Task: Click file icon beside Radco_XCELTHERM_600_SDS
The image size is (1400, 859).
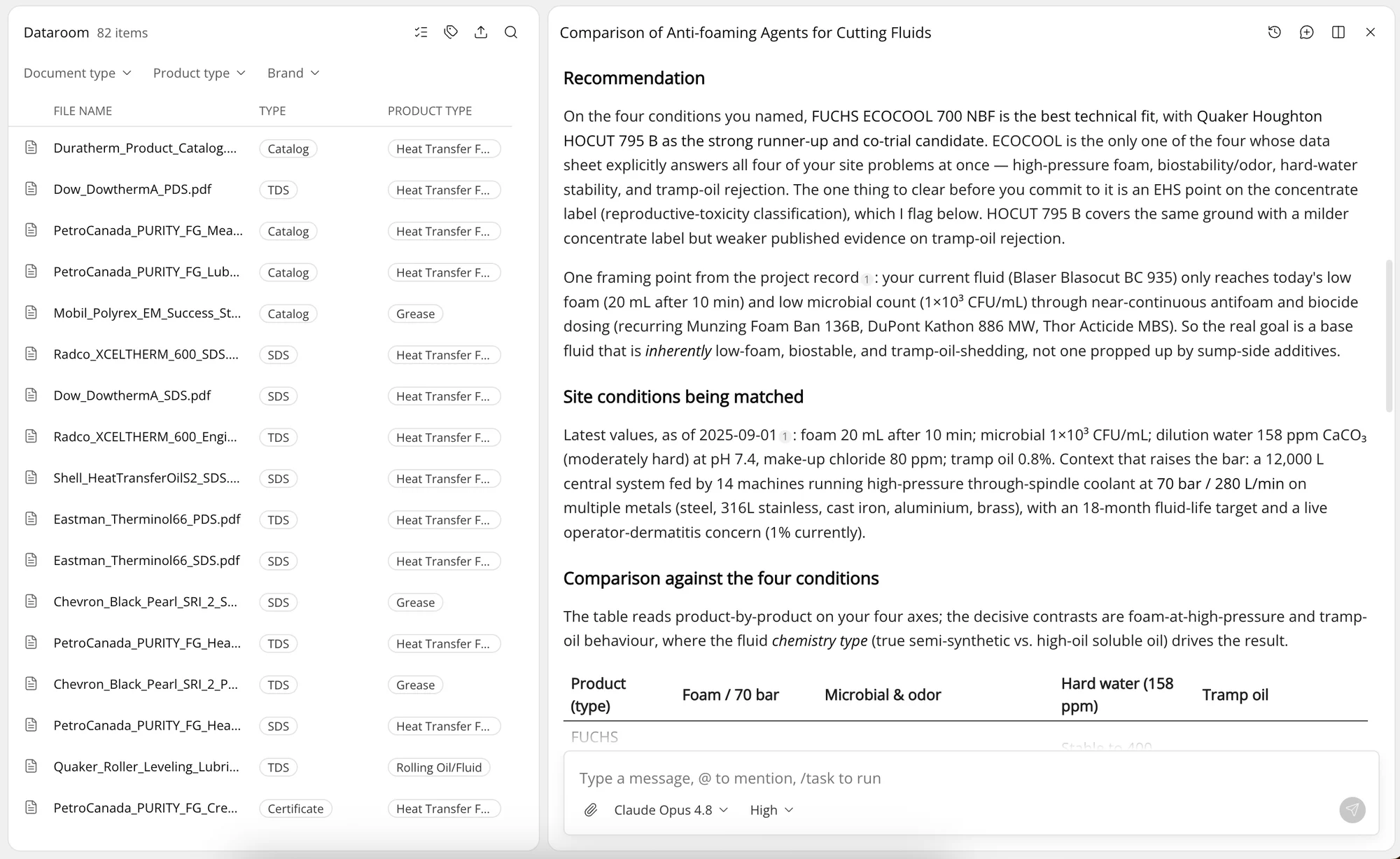Action: [x=31, y=354]
